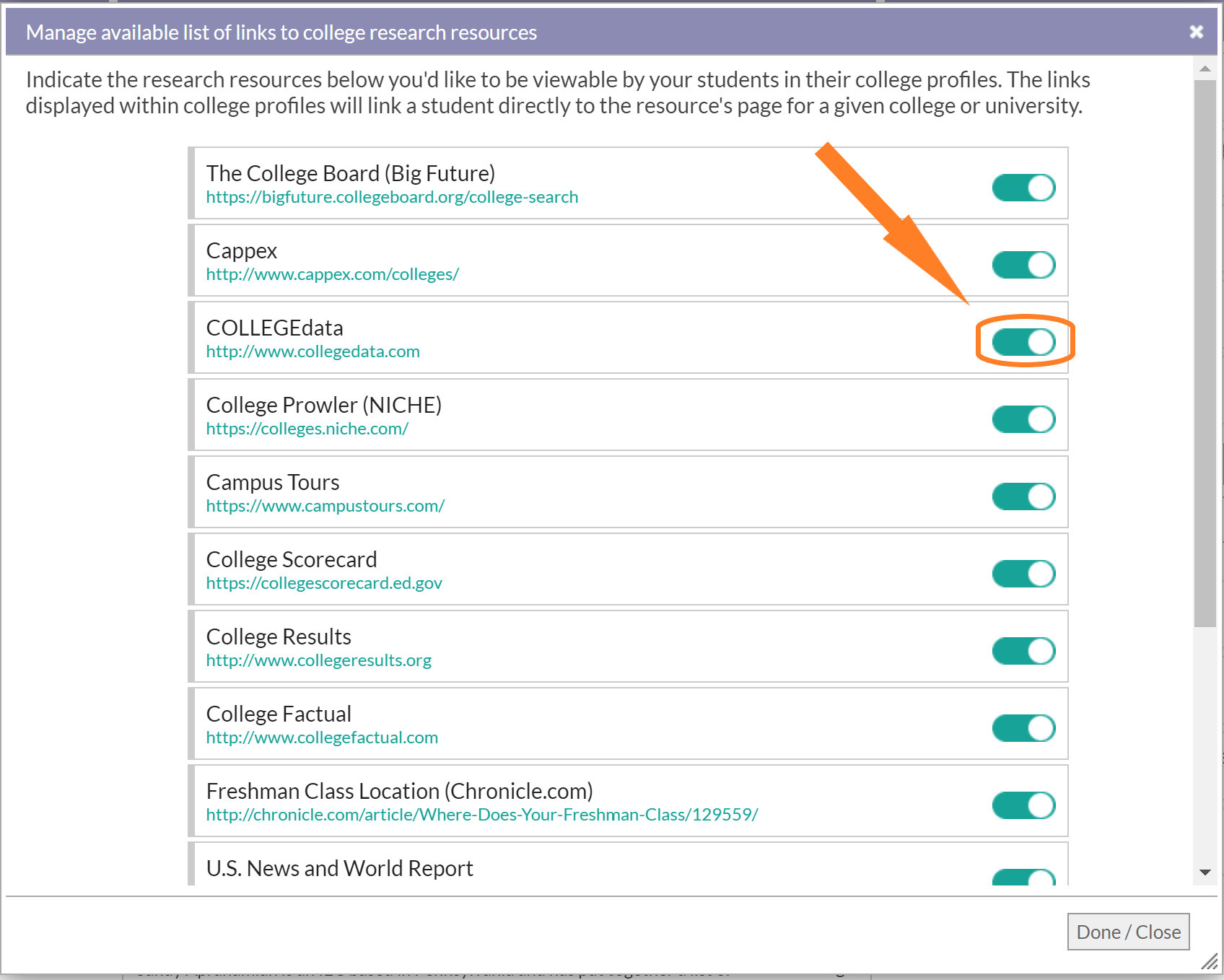The image size is (1224, 980).
Task: Open the collegescorecard.ed.gov link
Action: click(324, 583)
